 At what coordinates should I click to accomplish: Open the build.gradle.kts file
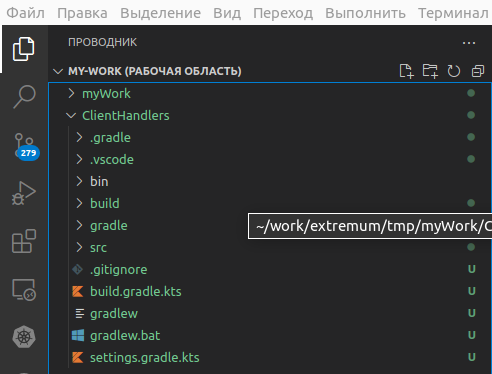point(136,292)
